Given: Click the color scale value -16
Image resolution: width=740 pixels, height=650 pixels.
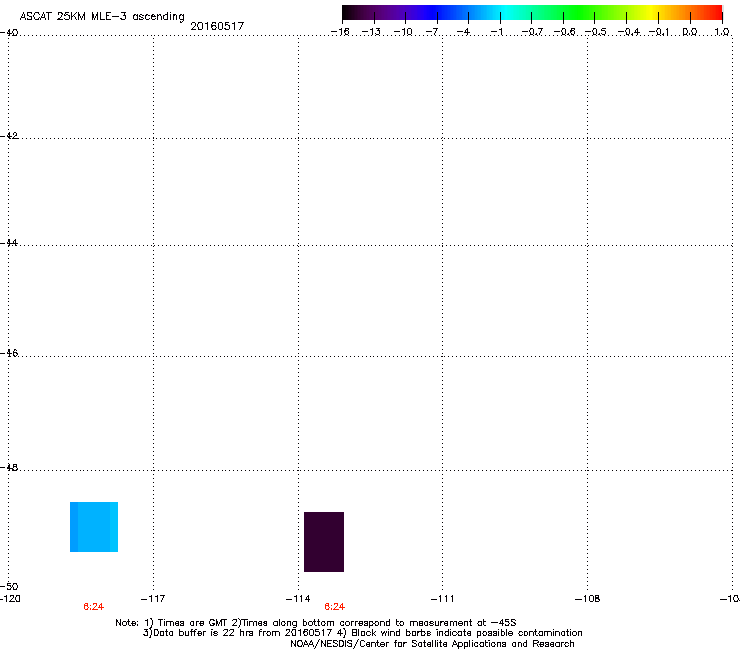Looking at the screenshot, I should (x=340, y=32).
